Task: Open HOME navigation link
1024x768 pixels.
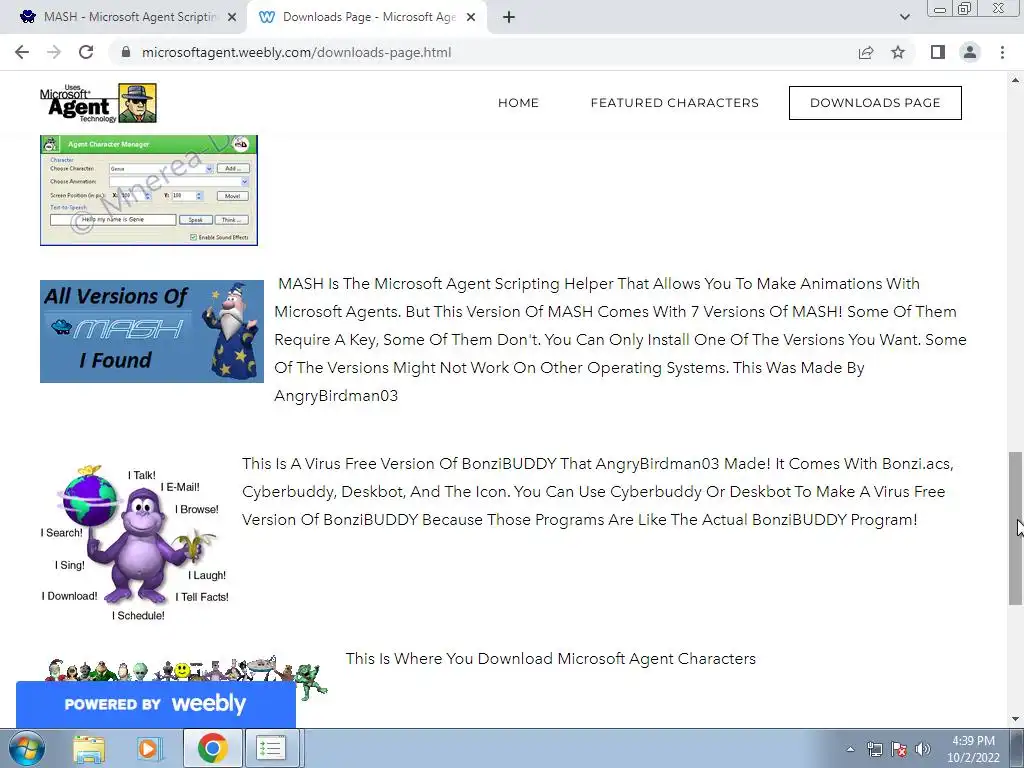Action: coord(518,103)
